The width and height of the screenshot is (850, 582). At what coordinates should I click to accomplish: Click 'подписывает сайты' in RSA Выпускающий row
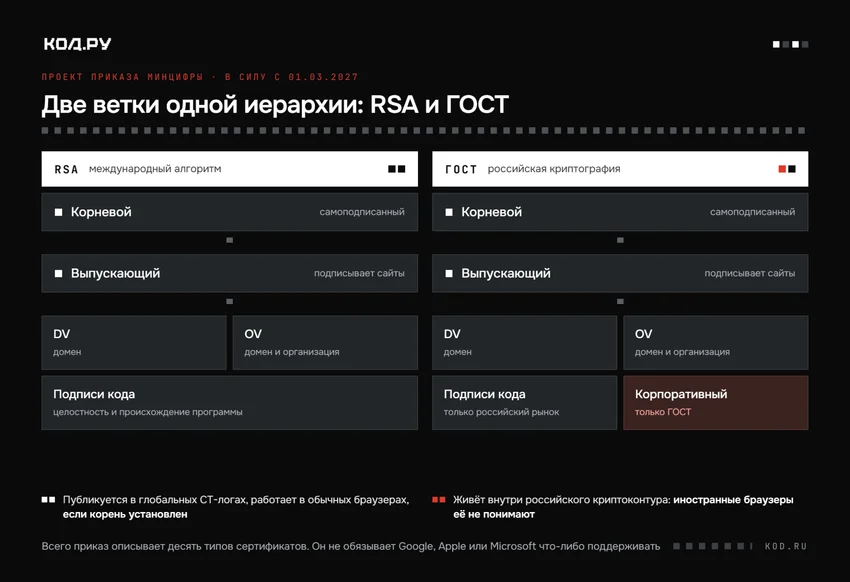click(x=359, y=273)
